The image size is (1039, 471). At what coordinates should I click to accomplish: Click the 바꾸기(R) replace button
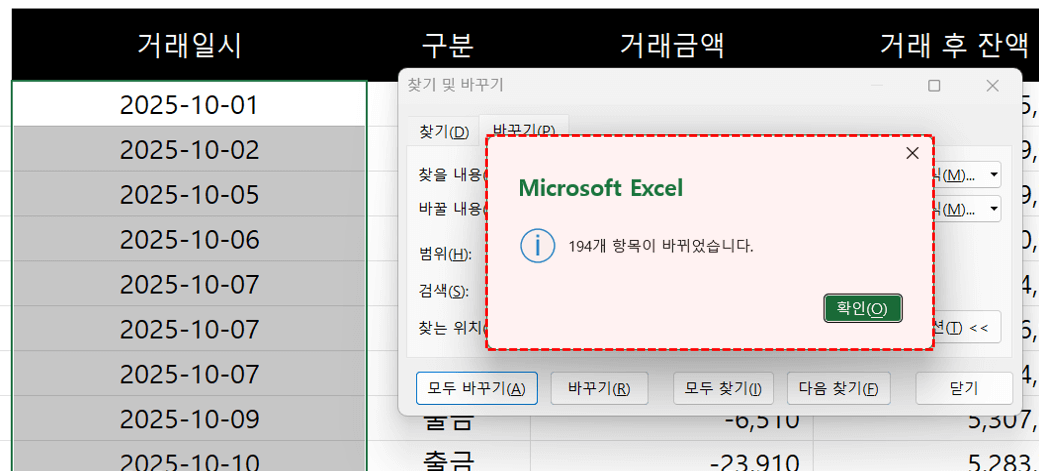[x=598, y=388]
